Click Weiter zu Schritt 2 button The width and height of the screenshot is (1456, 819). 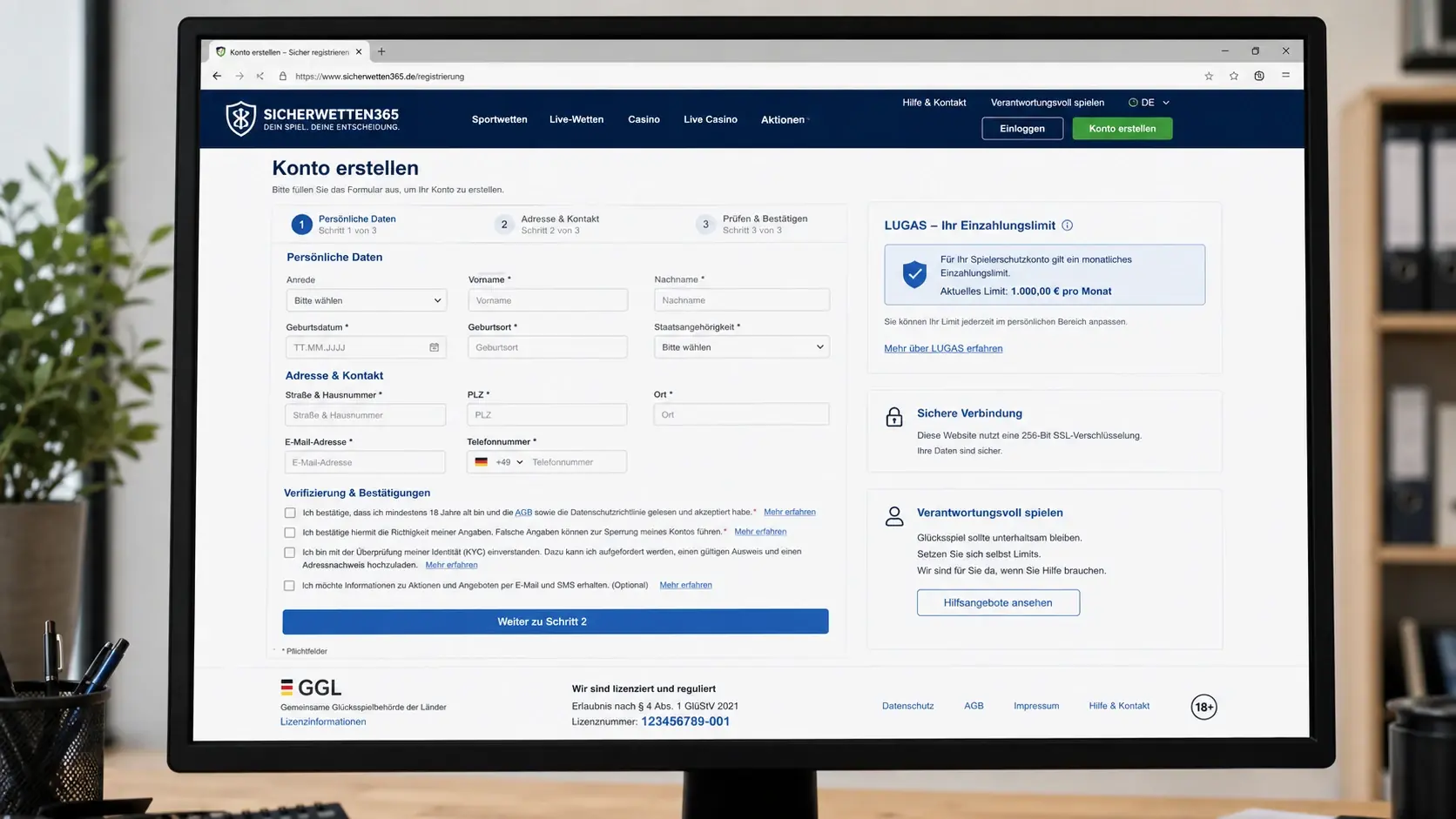(556, 621)
